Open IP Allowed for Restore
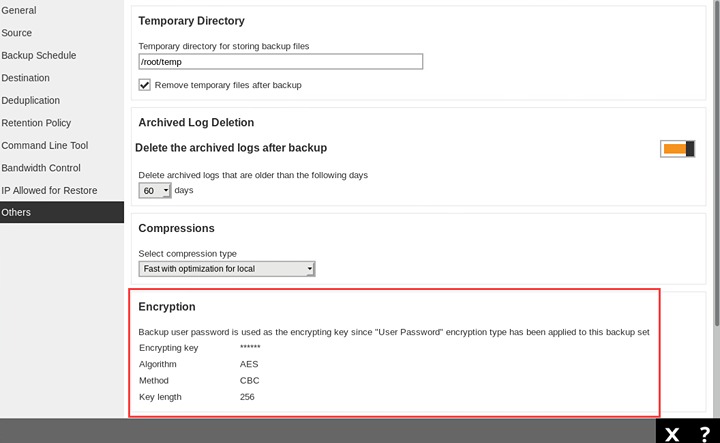 (49, 190)
